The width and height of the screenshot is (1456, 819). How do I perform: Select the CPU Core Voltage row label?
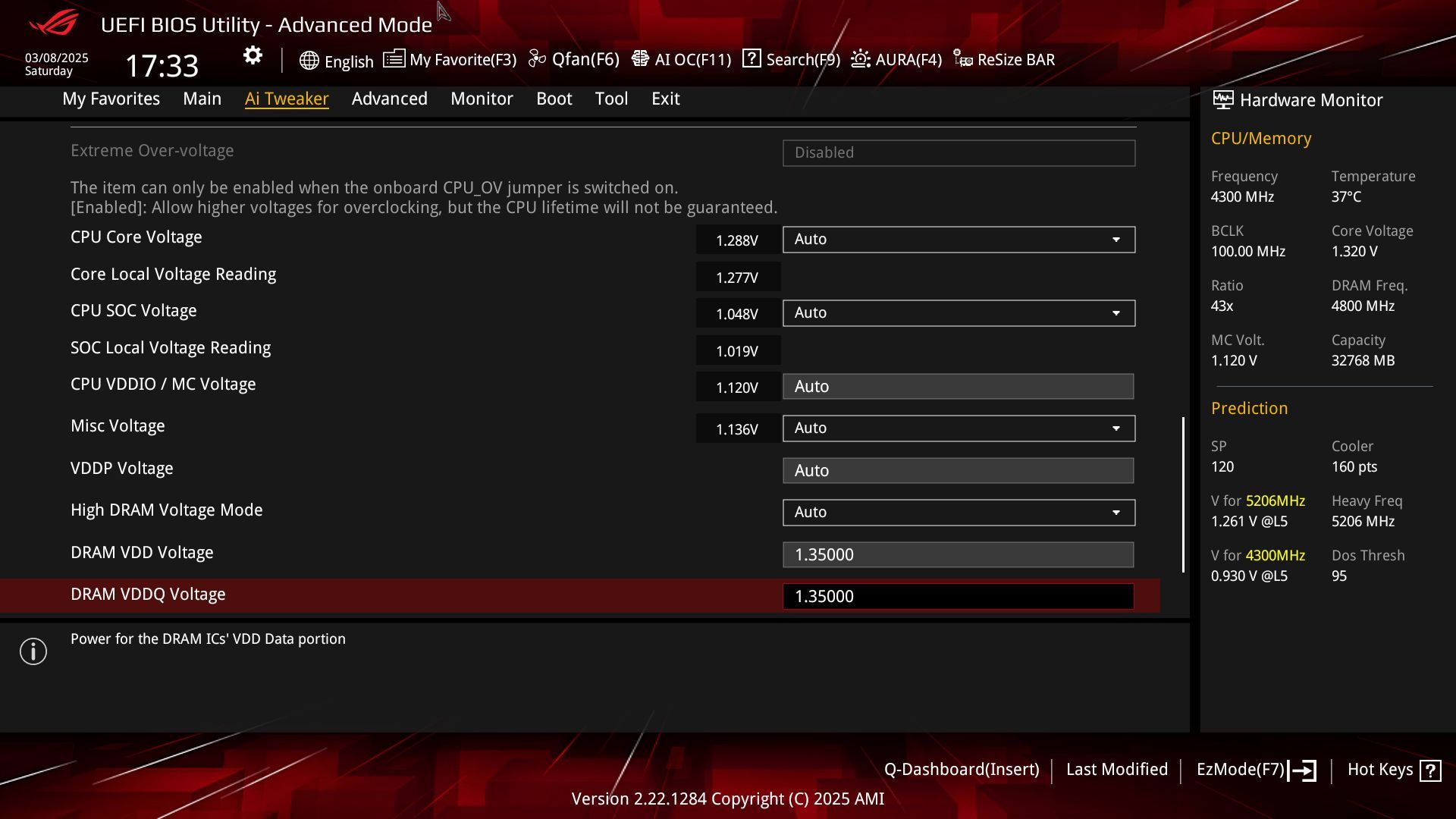(x=136, y=237)
